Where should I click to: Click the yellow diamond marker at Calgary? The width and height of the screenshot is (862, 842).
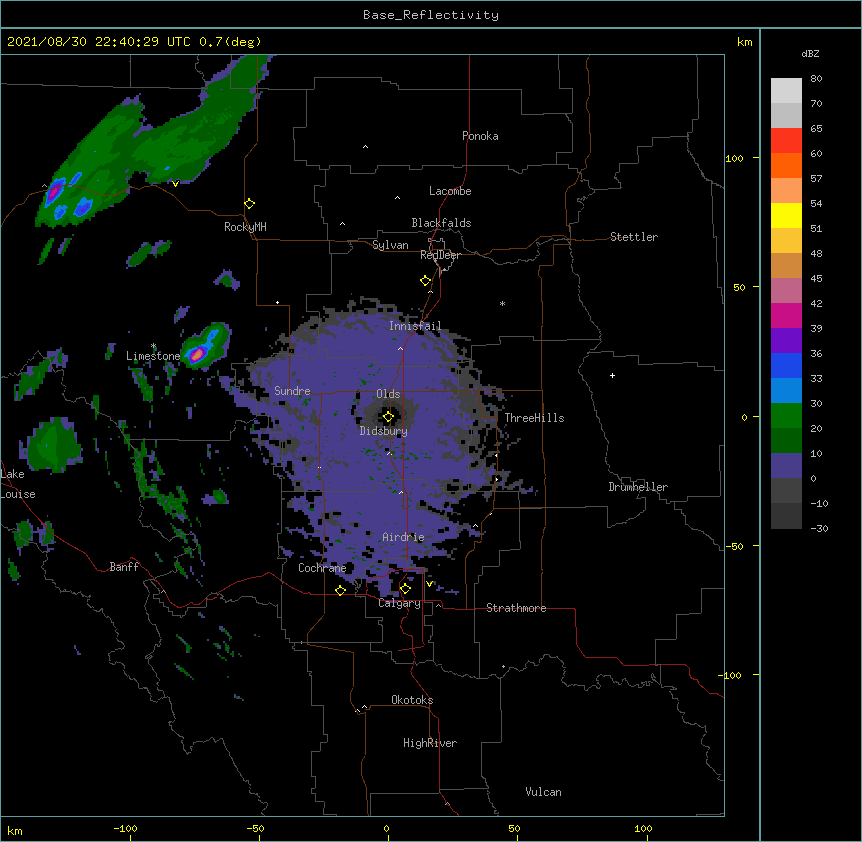click(405, 589)
